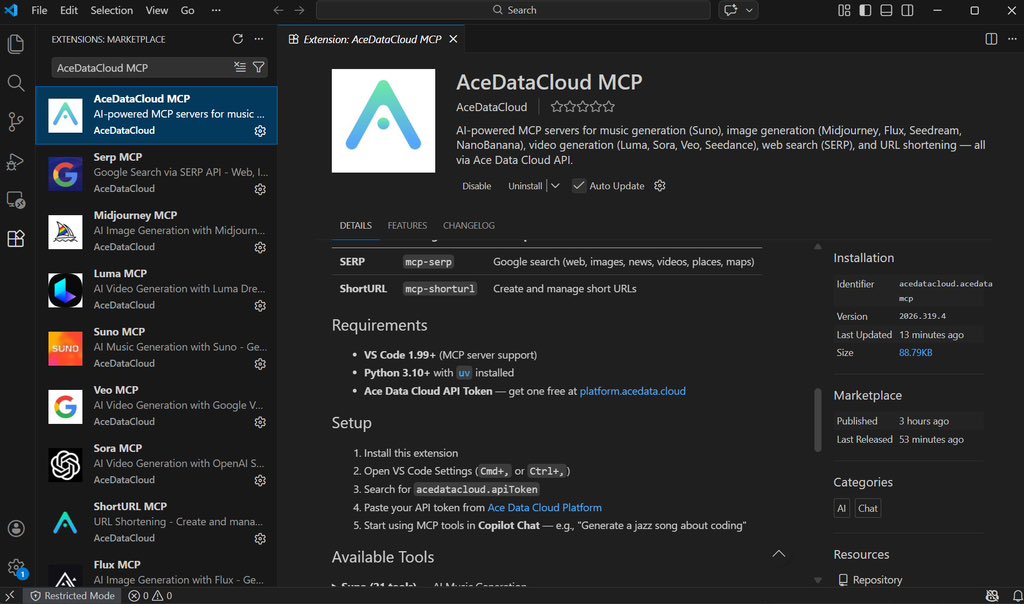Open the Edit menu
Image resolution: width=1024 pixels, height=604 pixels.
click(x=69, y=10)
